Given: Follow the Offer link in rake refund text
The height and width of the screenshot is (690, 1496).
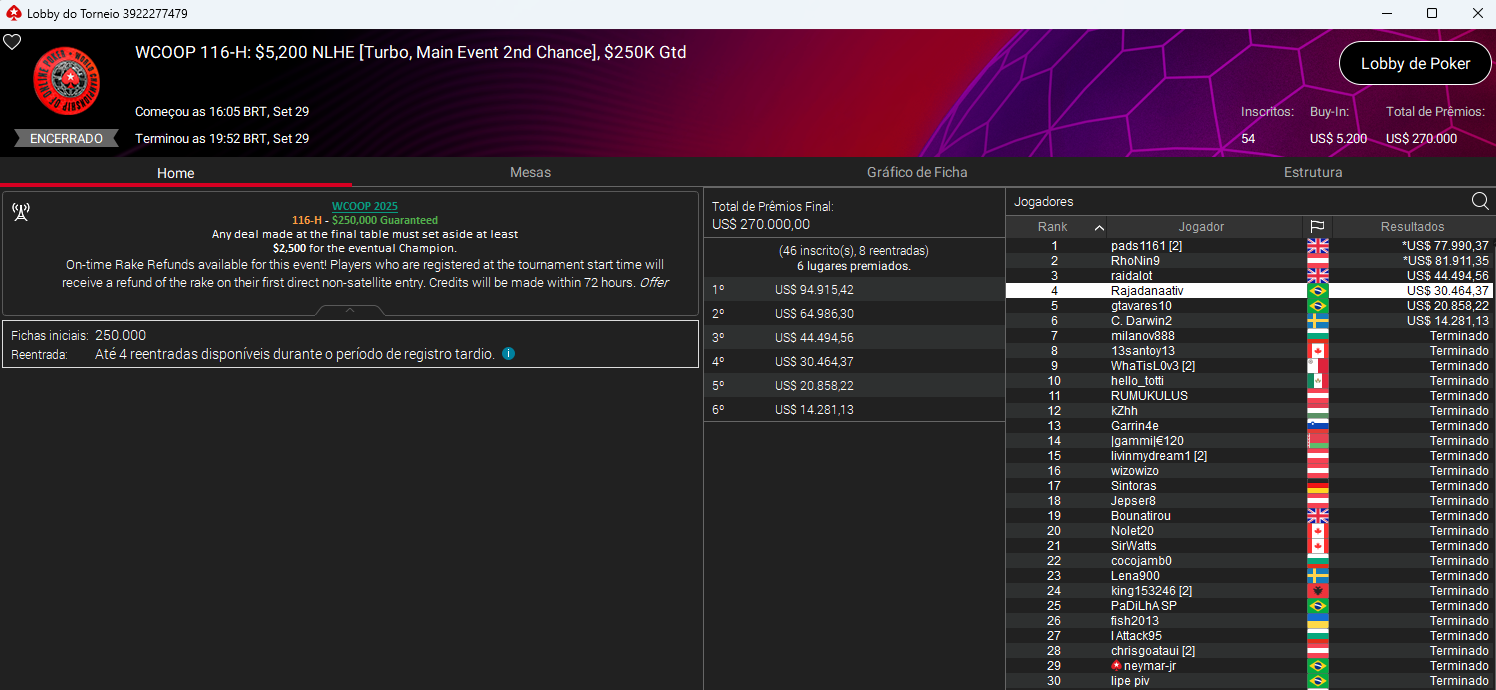Looking at the screenshot, I should pos(654,283).
